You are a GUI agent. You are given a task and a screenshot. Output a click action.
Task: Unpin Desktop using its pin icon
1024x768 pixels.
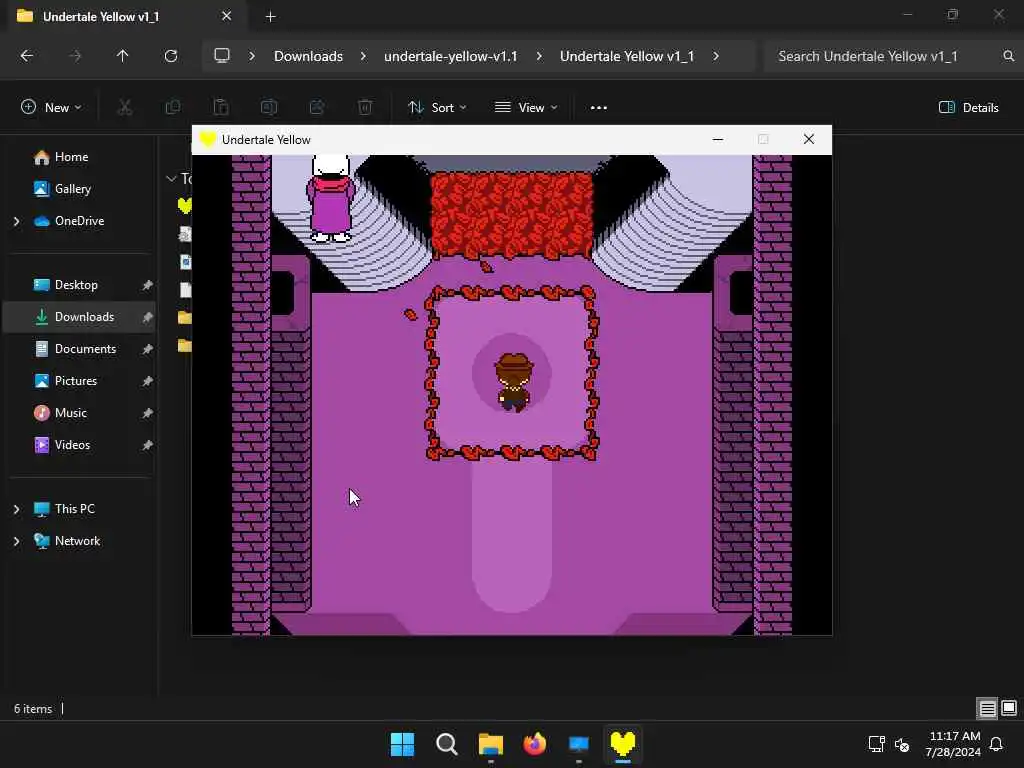(148, 285)
